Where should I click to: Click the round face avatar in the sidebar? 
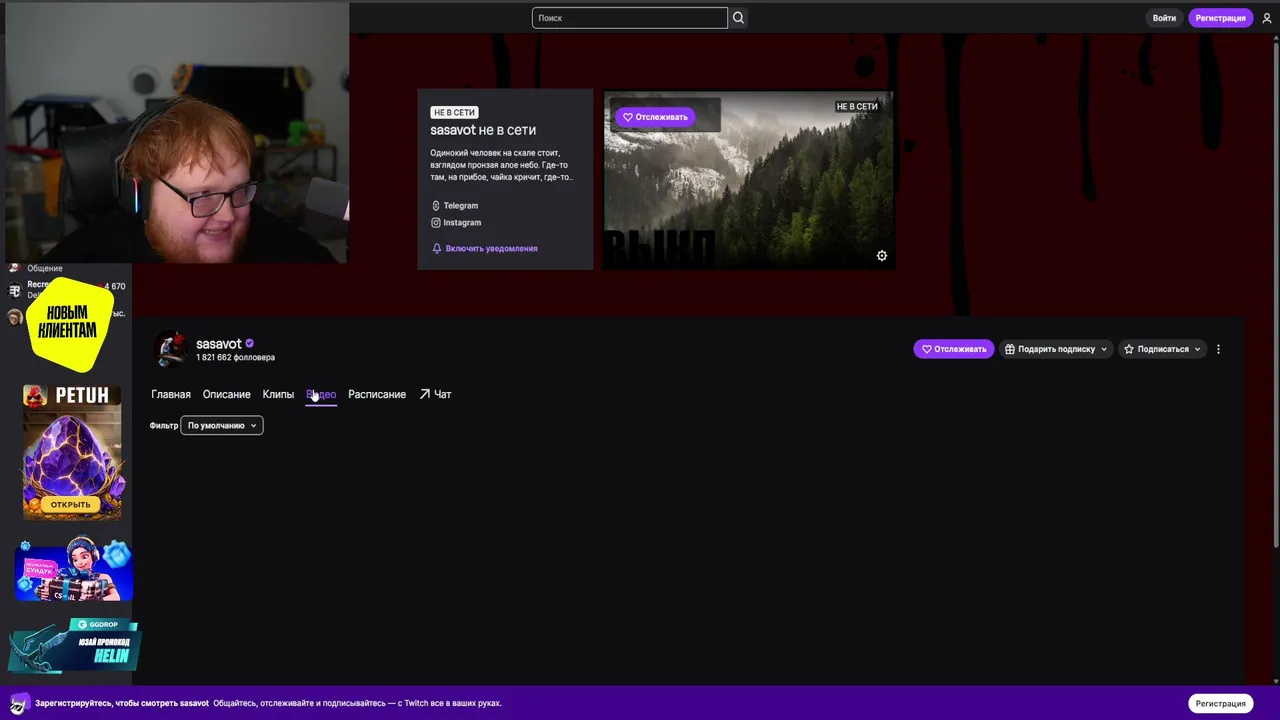pyautogui.click(x=14, y=317)
